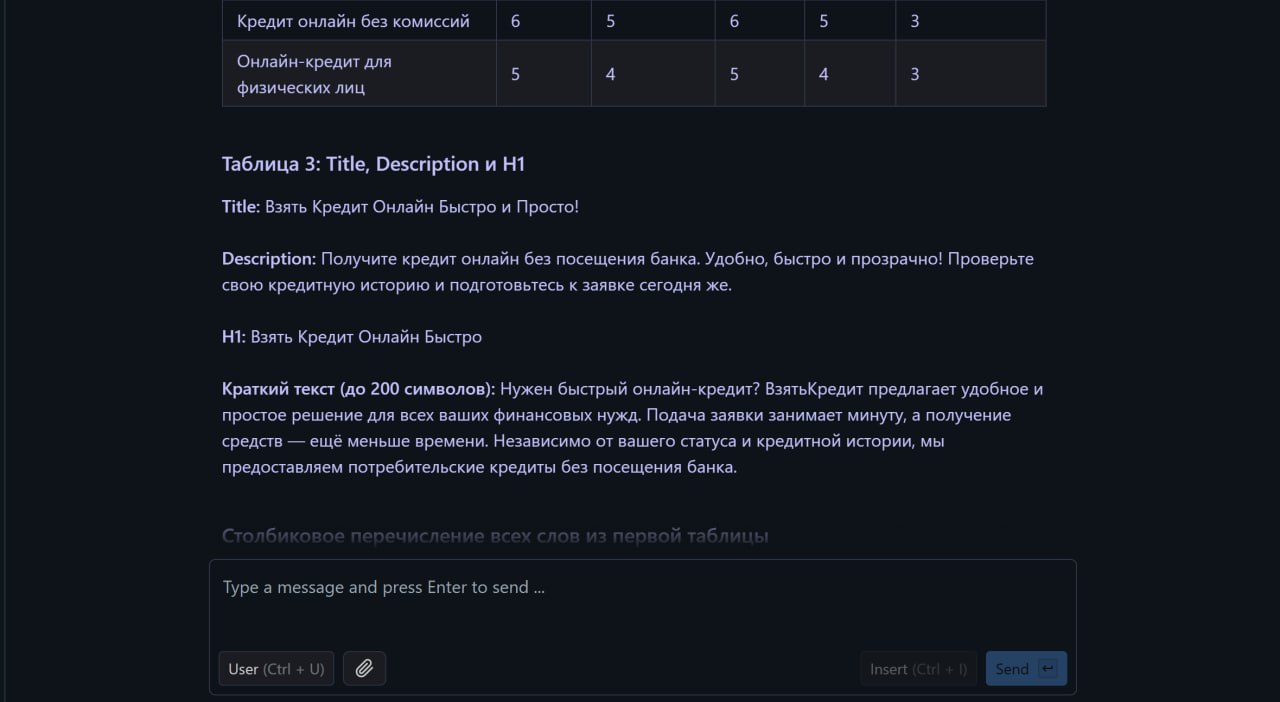This screenshot has width=1280, height=702.
Task: Click the 3 in the "Кредит онлайн без комиссий" row
Action: coord(914,21)
